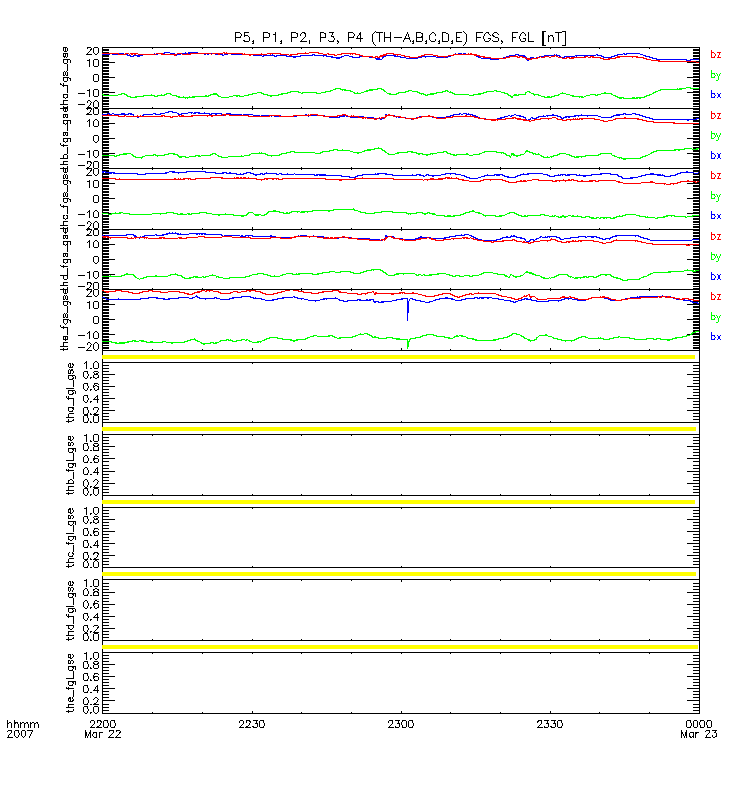
Task: Click the "thd_fgl_gse" y-axis label
Action: pyautogui.click(x=70, y=611)
